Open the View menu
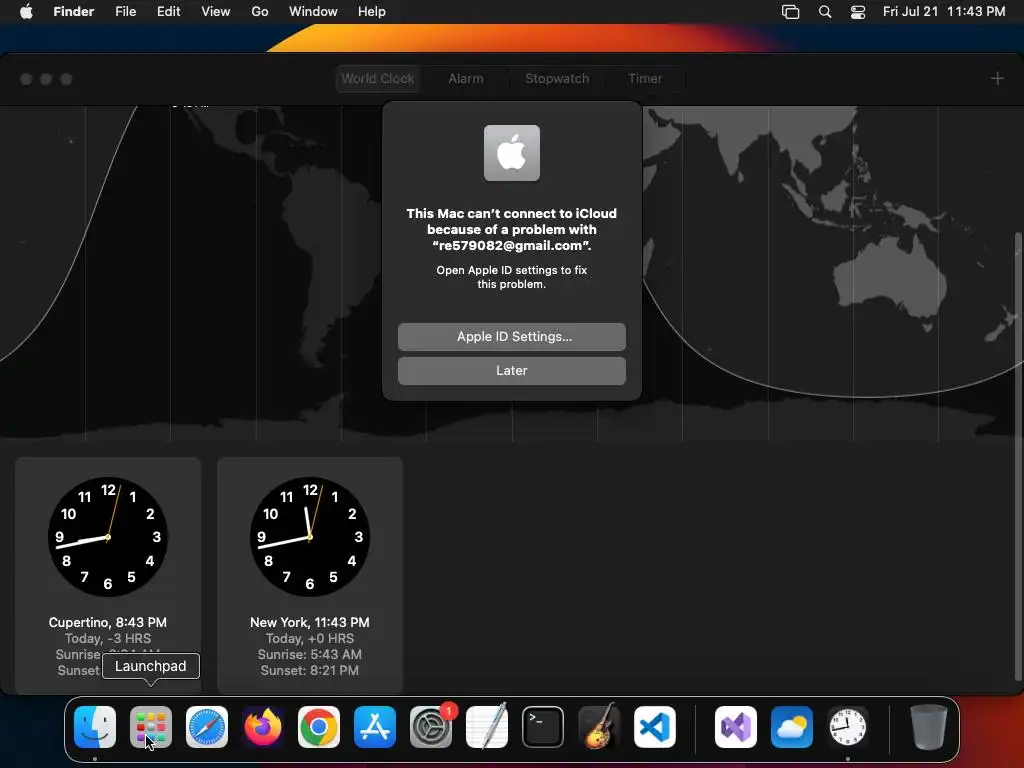The width and height of the screenshot is (1024, 768). (x=216, y=12)
